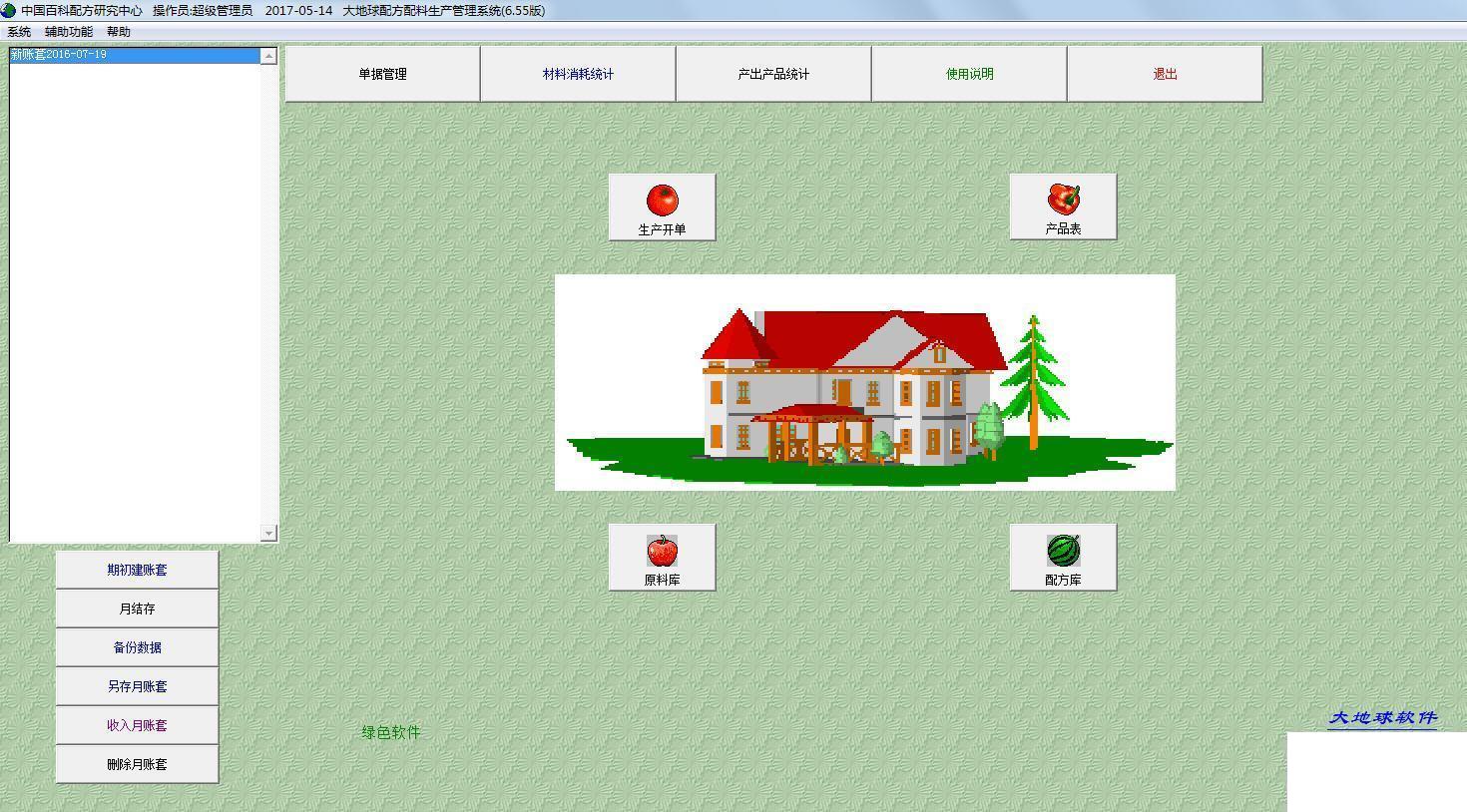
Task: Open 单据管理 from top button bar
Action: (382, 74)
